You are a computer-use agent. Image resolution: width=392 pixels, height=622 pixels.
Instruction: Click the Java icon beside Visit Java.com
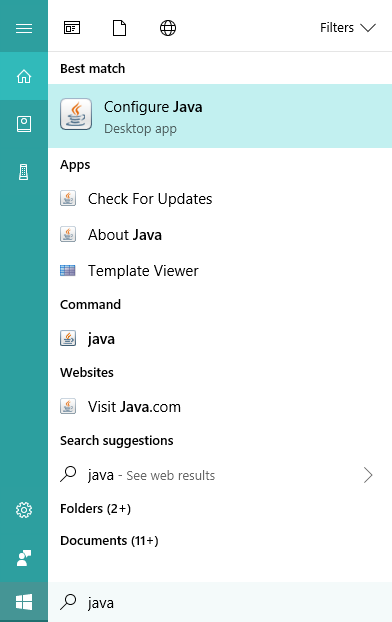(68, 406)
